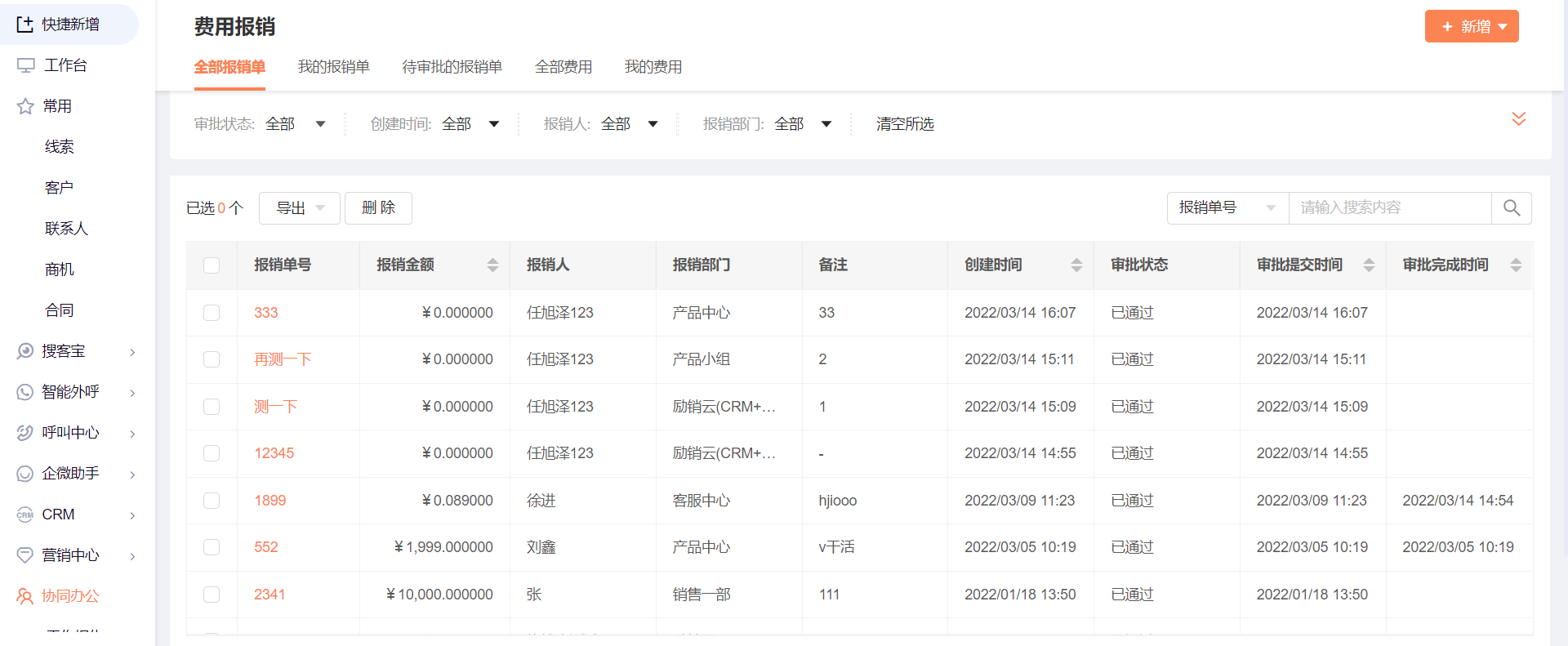Click the 呼叫中心 headset icon

[25, 433]
